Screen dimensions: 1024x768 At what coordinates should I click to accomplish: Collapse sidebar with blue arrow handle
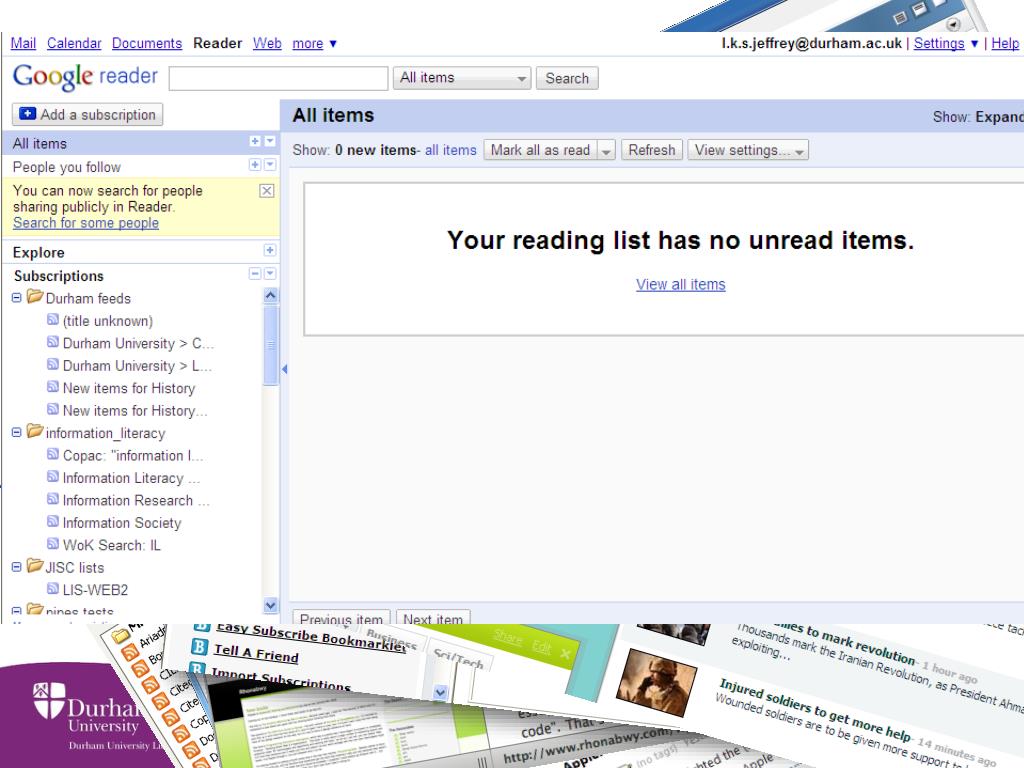[x=285, y=369]
